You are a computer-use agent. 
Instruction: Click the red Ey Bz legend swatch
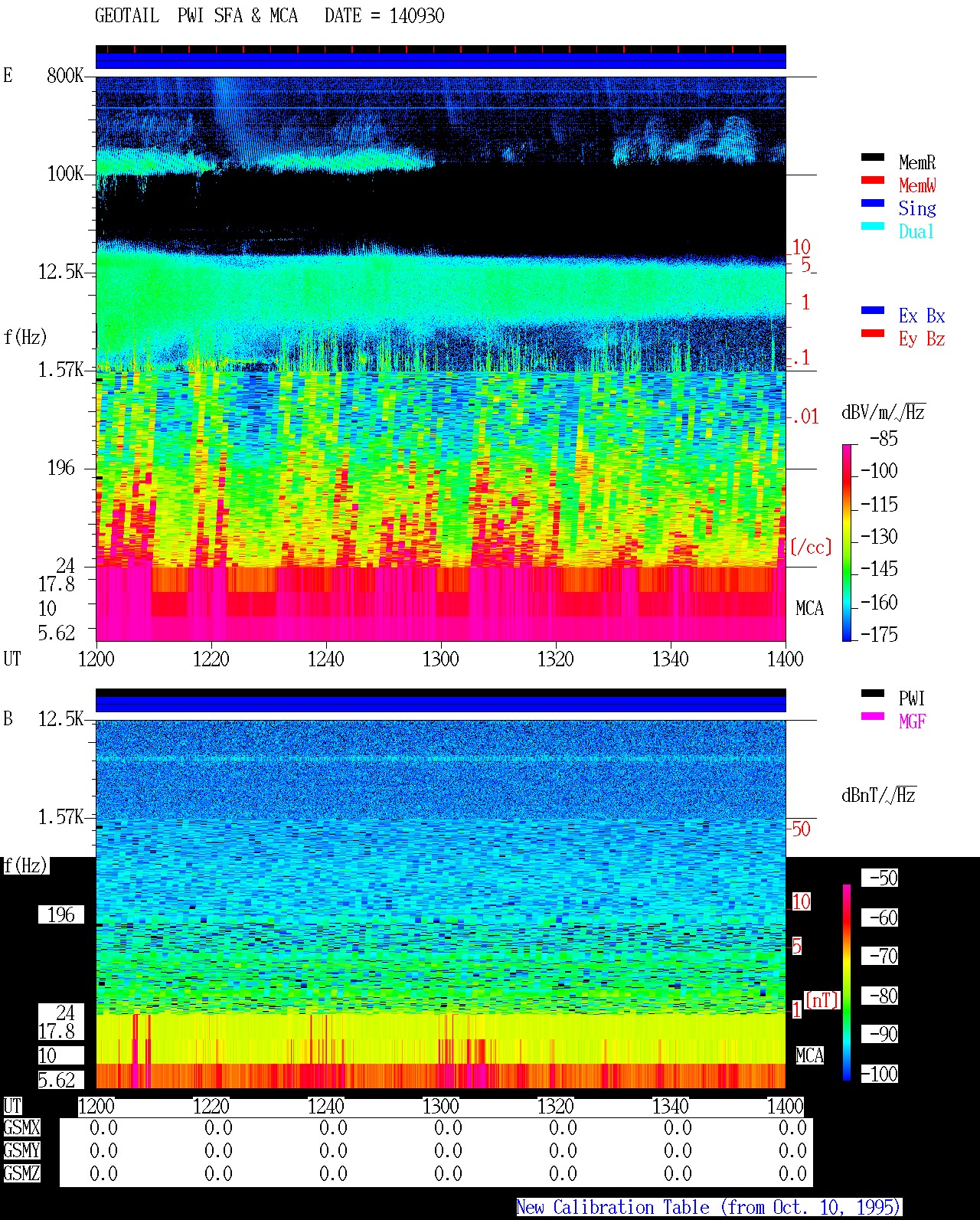(x=873, y=333)
